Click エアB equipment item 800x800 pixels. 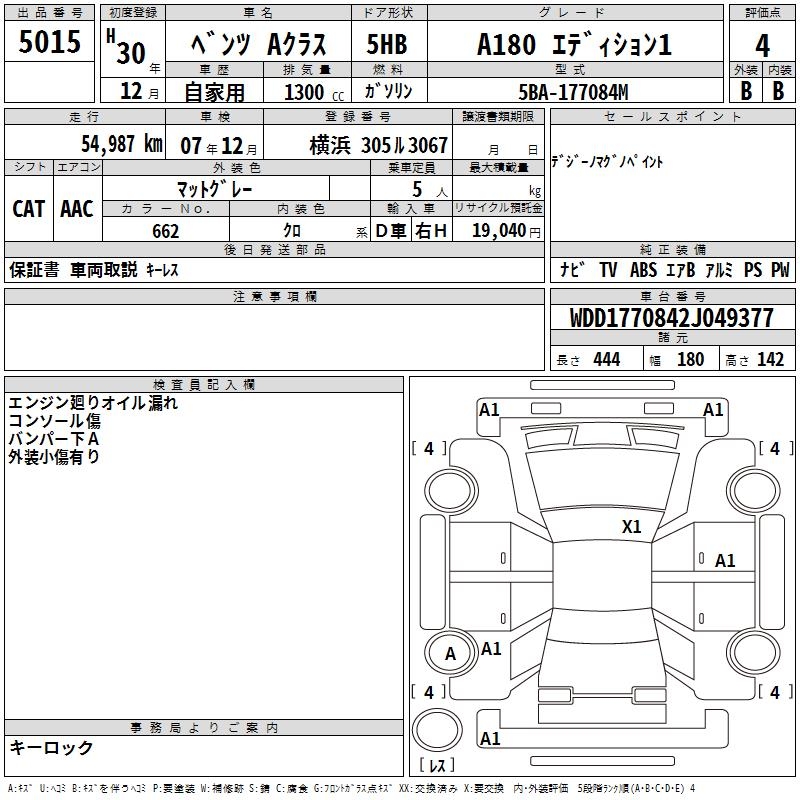tap(681, 269)
